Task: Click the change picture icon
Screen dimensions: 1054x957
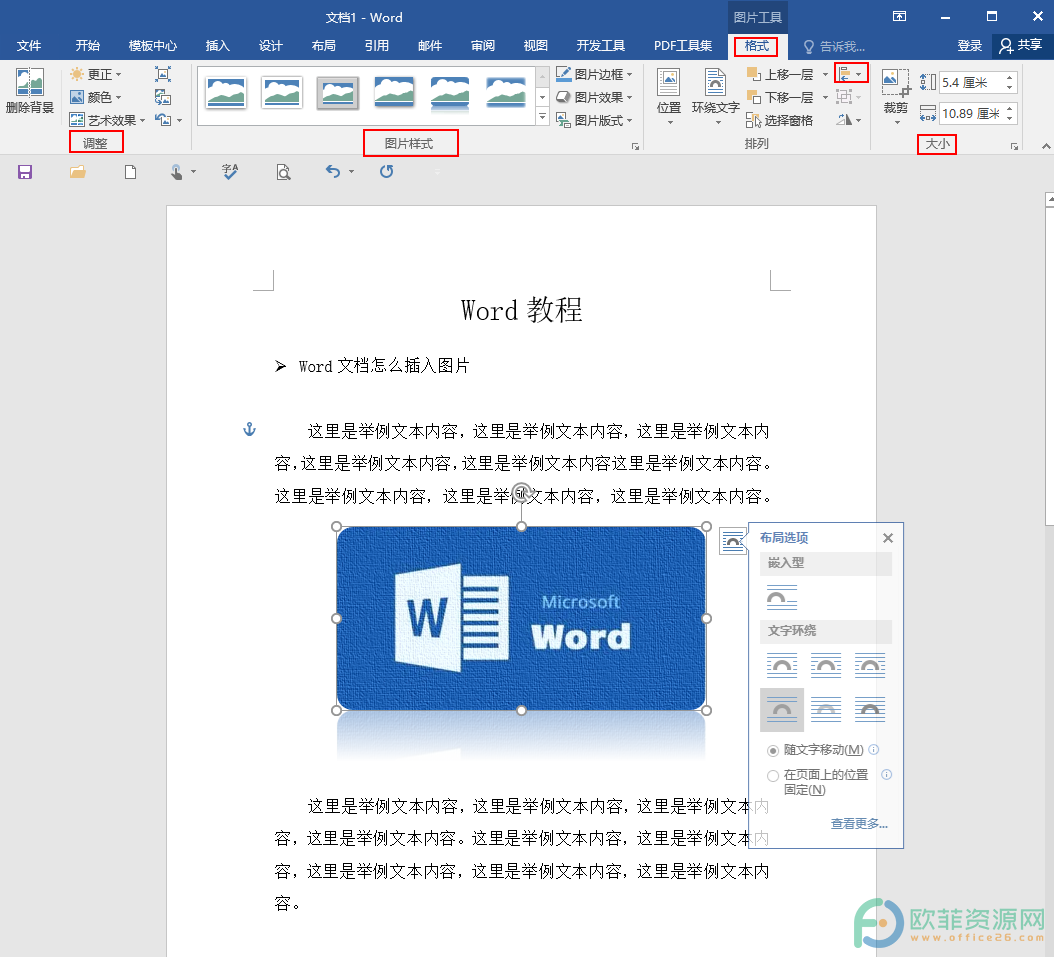Action: coord(163,97)
